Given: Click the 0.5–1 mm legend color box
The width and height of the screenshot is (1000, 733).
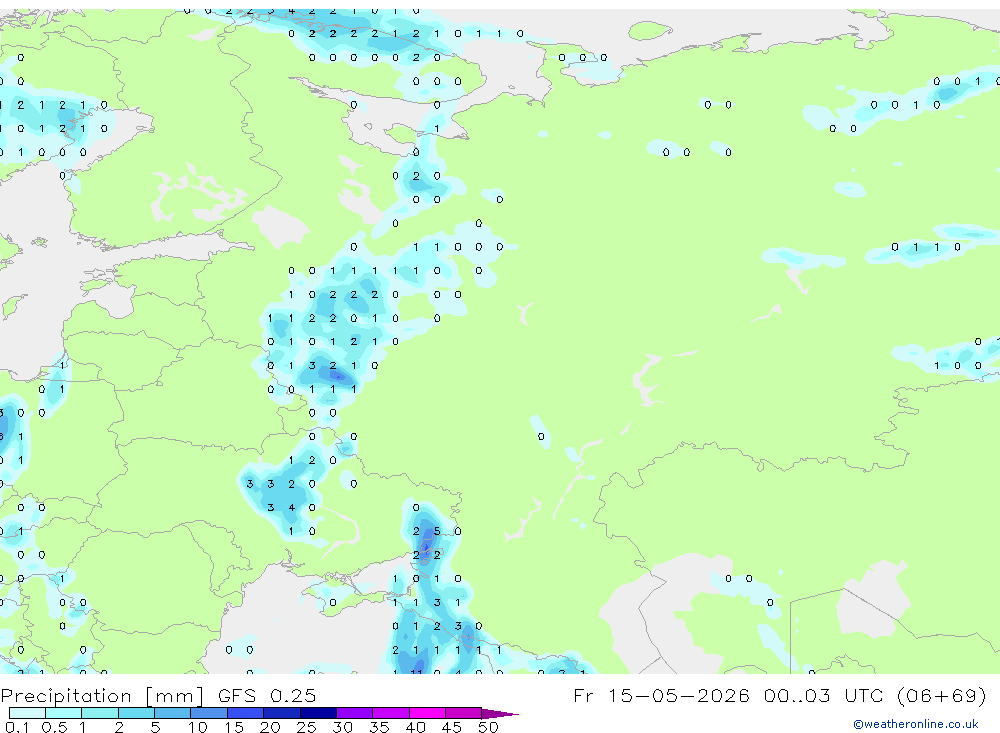Looking at the screenshot, I should point(64,713).
